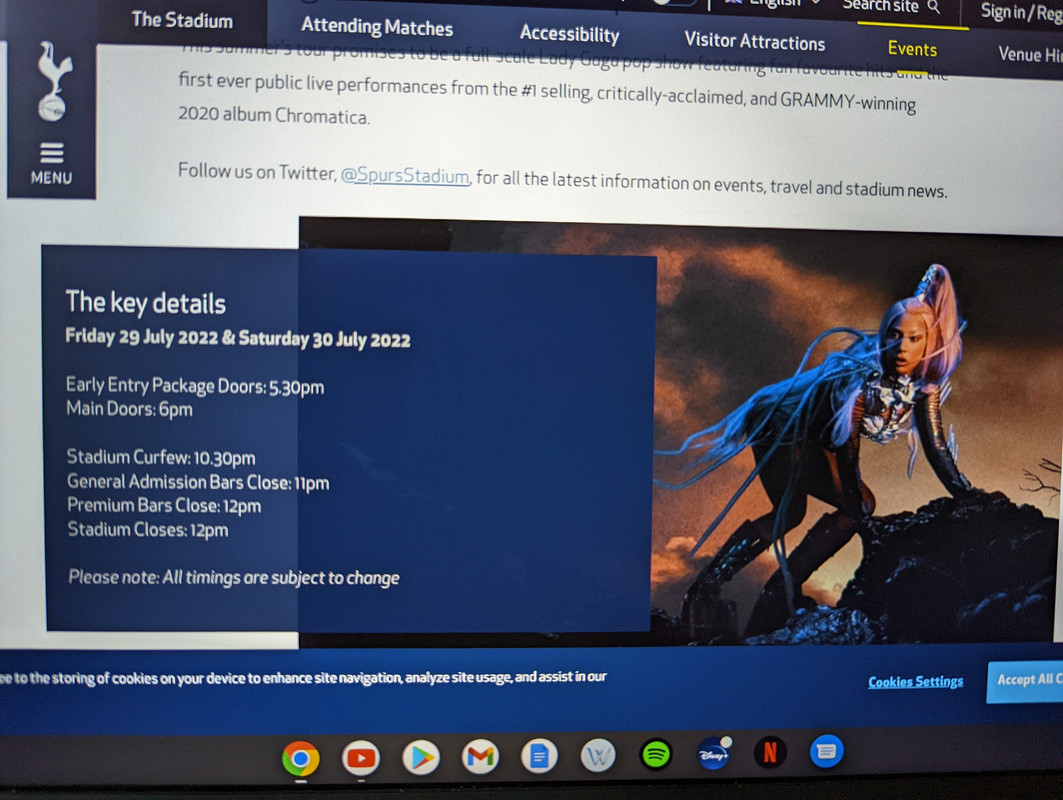Click 'The key details' heading

146,302
